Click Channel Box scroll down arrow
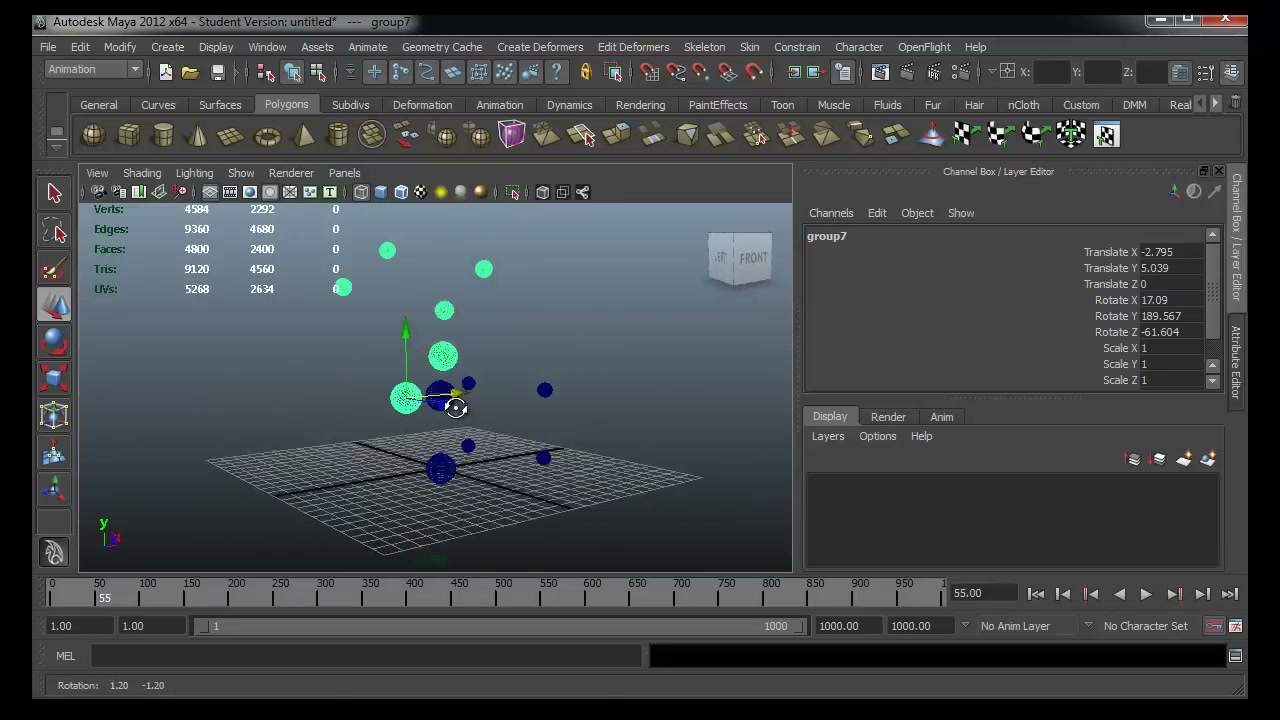1280x720 pixels. coord(1213,381)
